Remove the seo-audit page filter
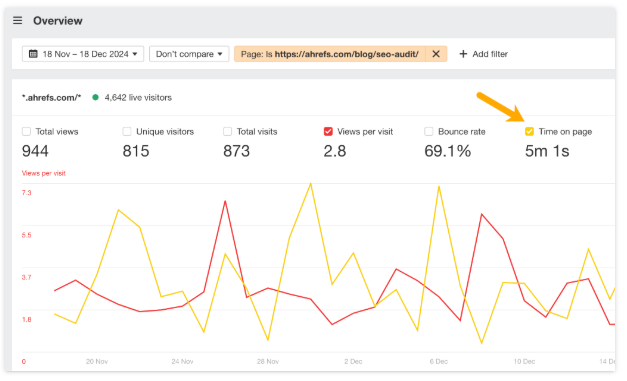627x381 pixels. (x=436, y=54)
